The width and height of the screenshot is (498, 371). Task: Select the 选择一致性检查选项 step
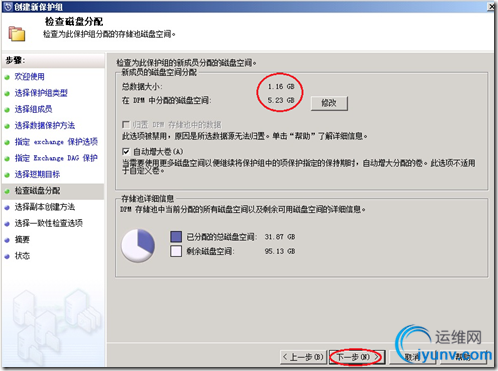49,223
